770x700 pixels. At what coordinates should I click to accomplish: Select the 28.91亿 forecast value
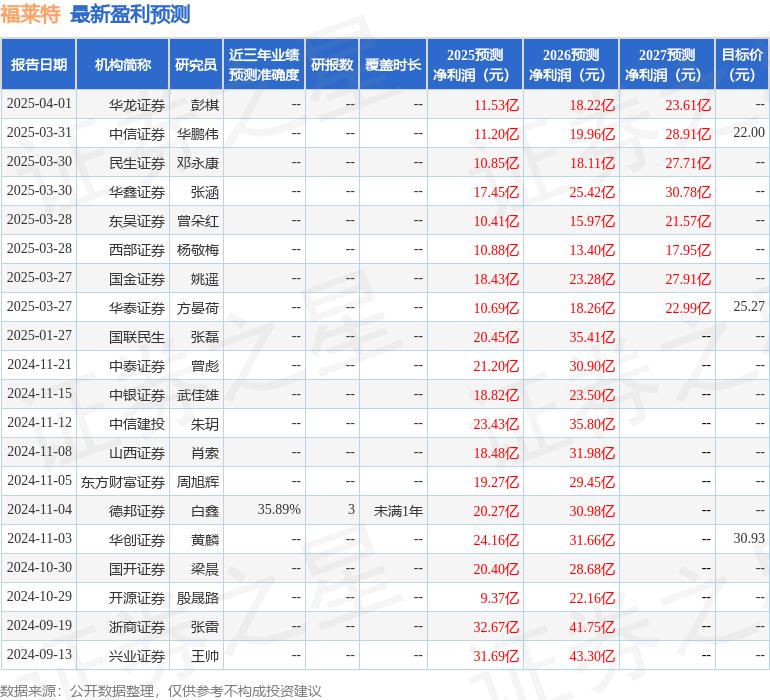[688, 134]
